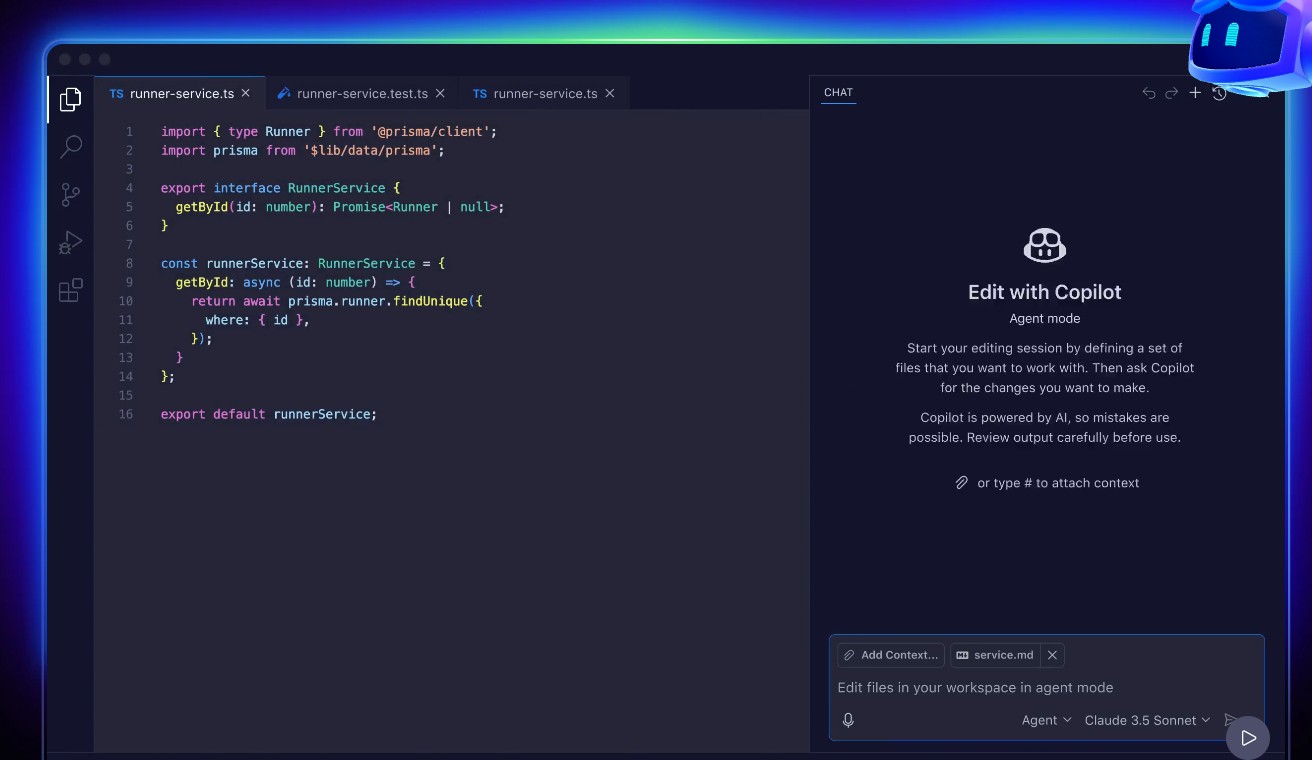Viewport: 1312px width, 760px height.
Task: Expand the Agent mode dropdown
Action: [x=1046, y=720]
